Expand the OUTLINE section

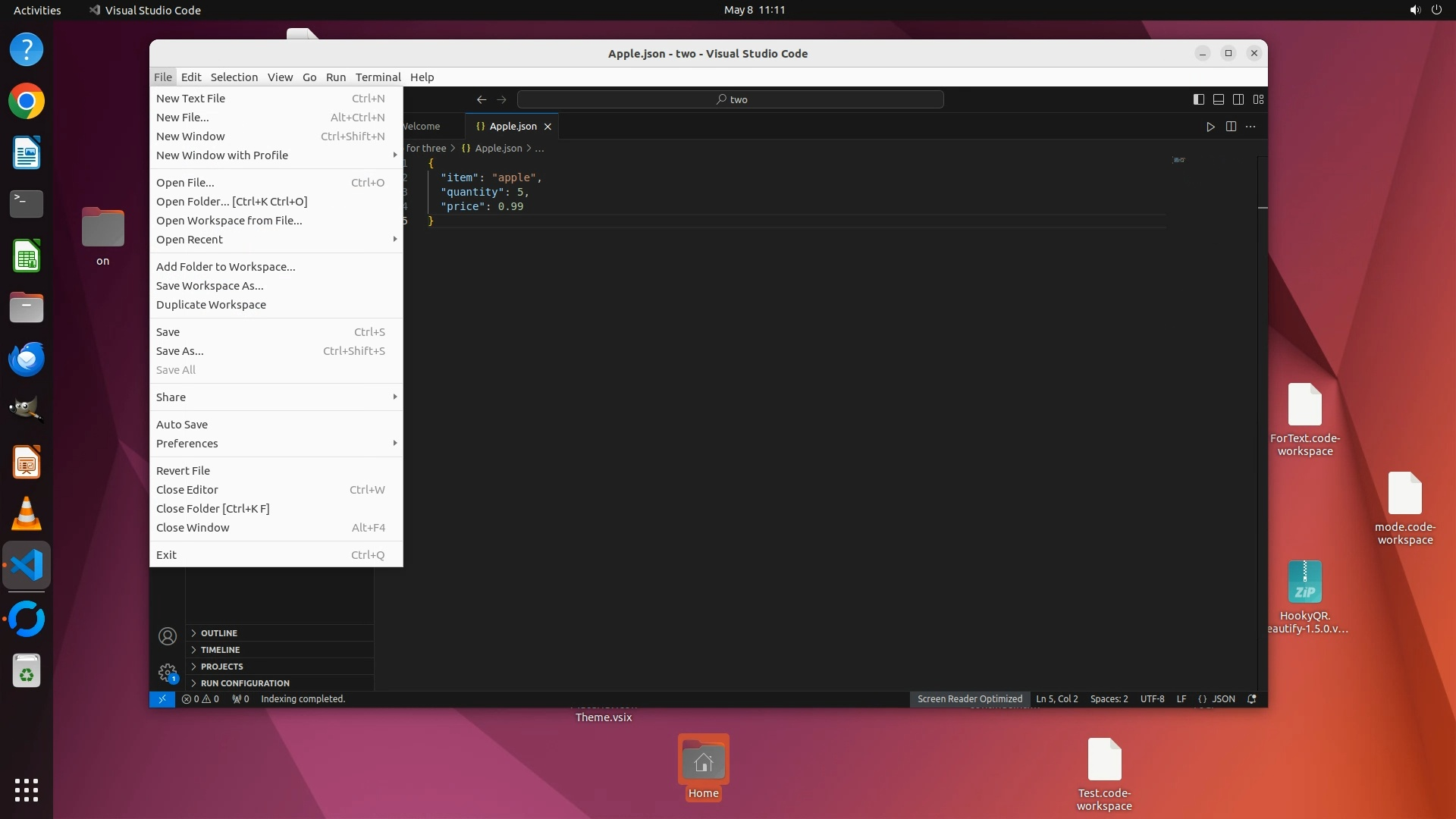pos(219,633)
